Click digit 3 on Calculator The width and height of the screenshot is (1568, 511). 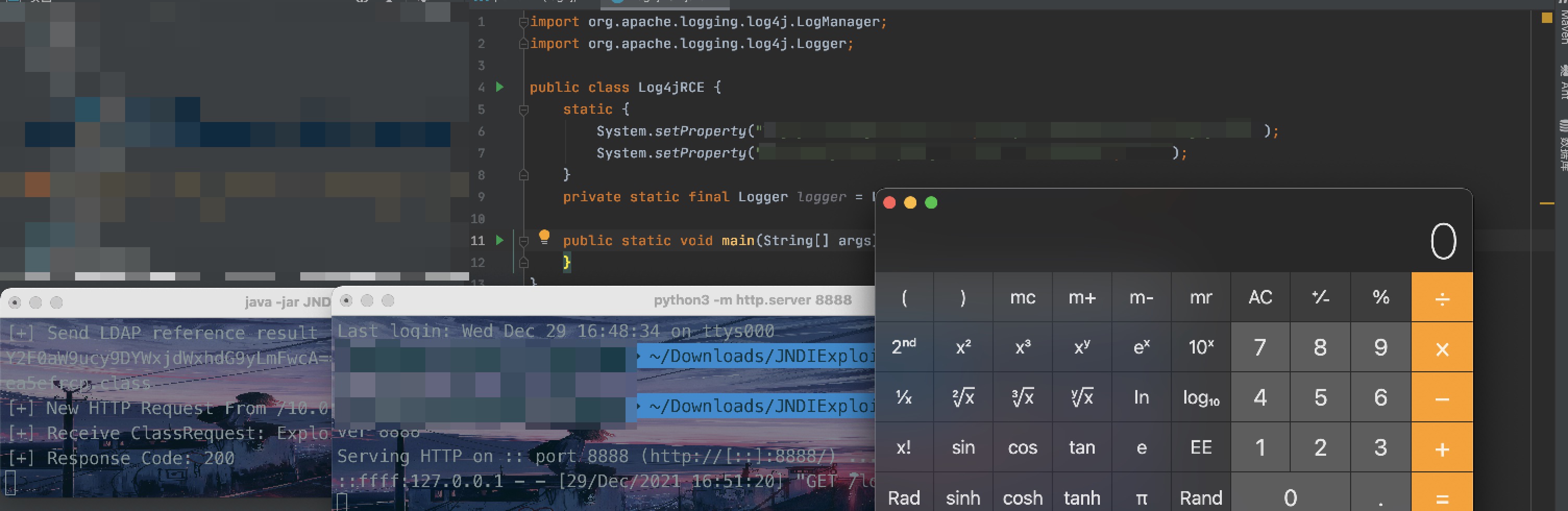click(x=1380, y=447)
